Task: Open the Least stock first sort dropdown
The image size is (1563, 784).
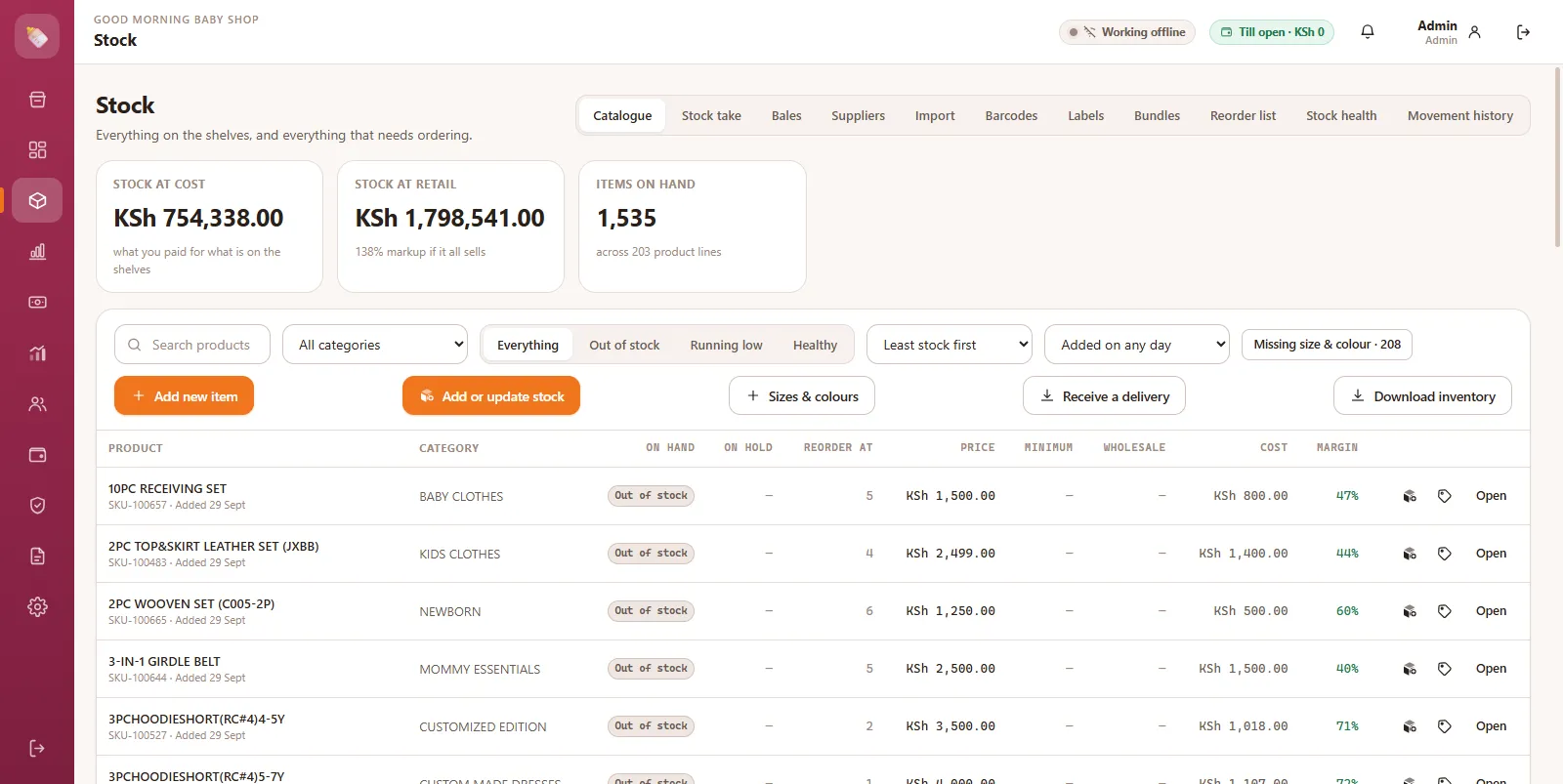Action: pos(950,345)
